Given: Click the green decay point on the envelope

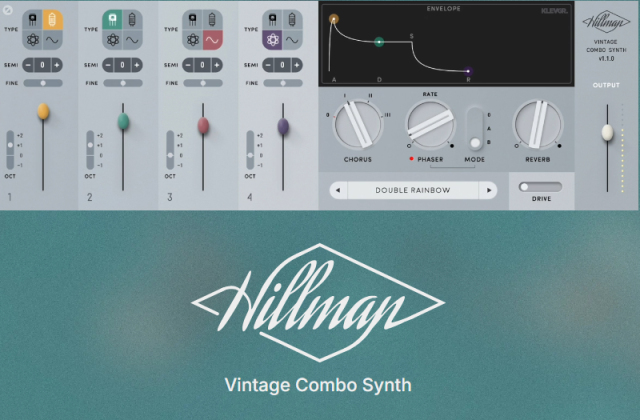Looking at the screenshot, I should point(378,42).
